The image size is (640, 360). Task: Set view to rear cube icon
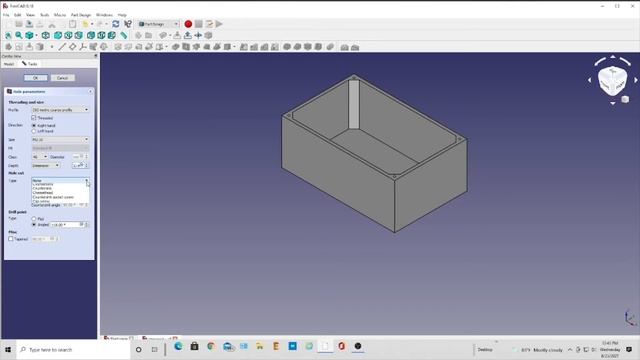[x=91, y=36]
